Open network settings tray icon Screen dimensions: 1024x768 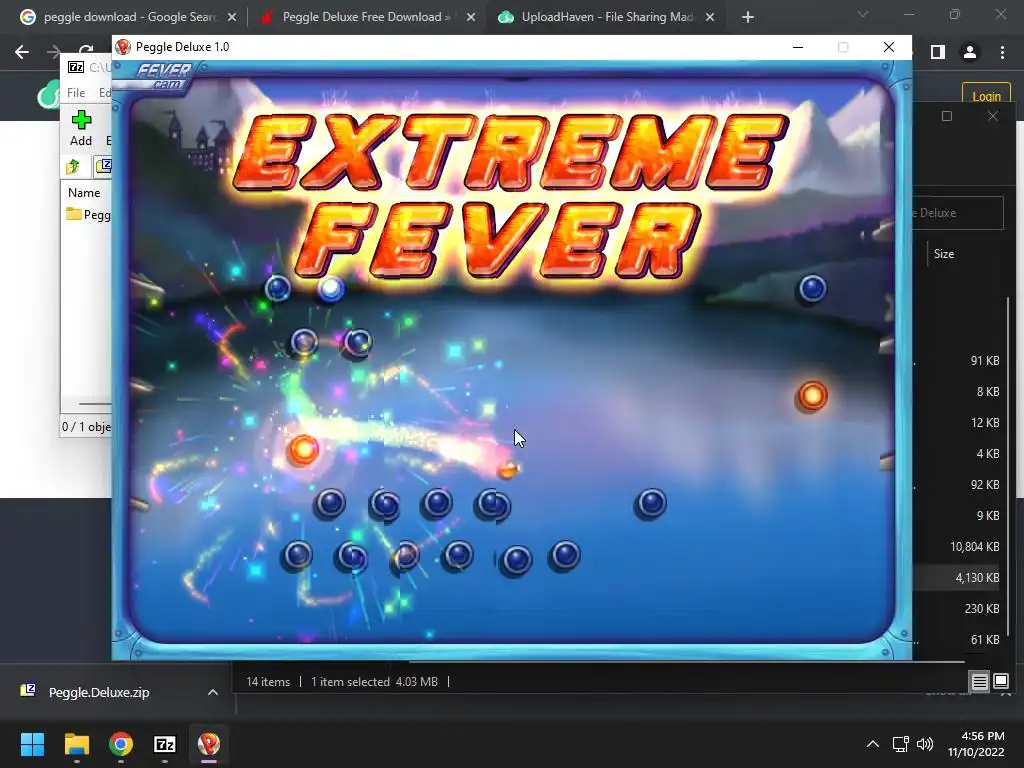(901, 744)
